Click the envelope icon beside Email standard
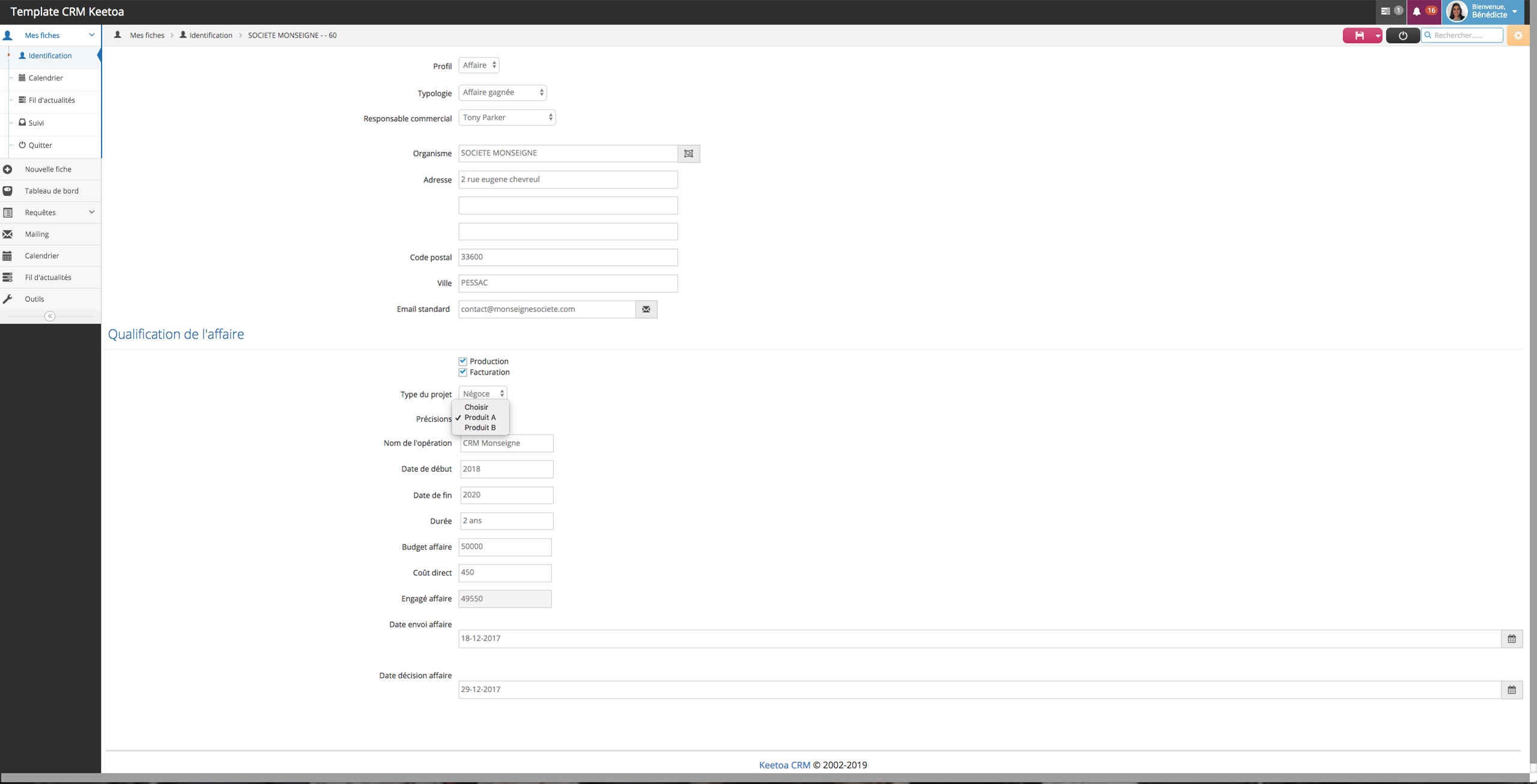1537x784 pixels. 646,309
